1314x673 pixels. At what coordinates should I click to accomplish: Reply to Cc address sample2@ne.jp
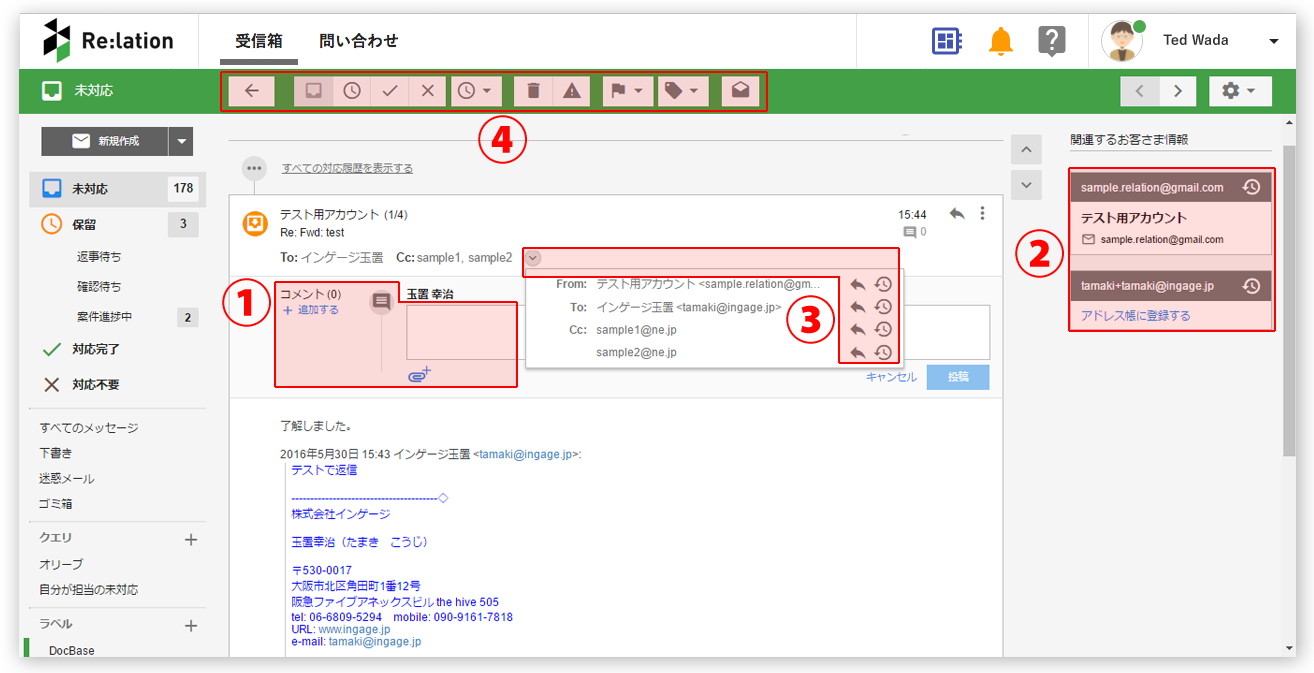(x=858, y=352)
